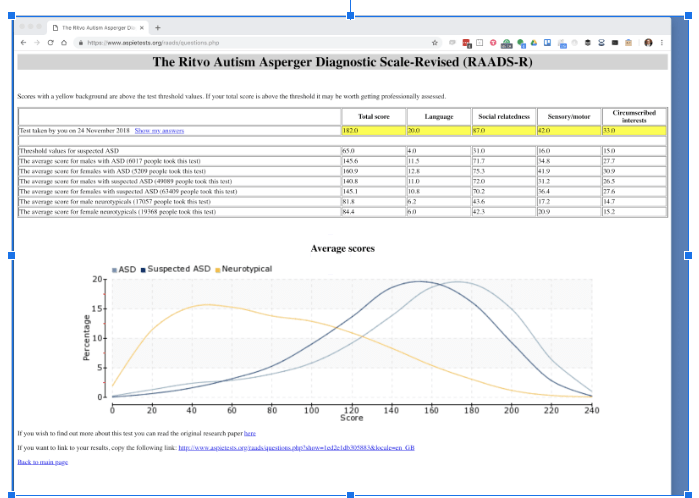The height and width of the screenshot is (498, 699).
Task: Click the dark stacked-layers extension icon
Action: tap(588, 43)
